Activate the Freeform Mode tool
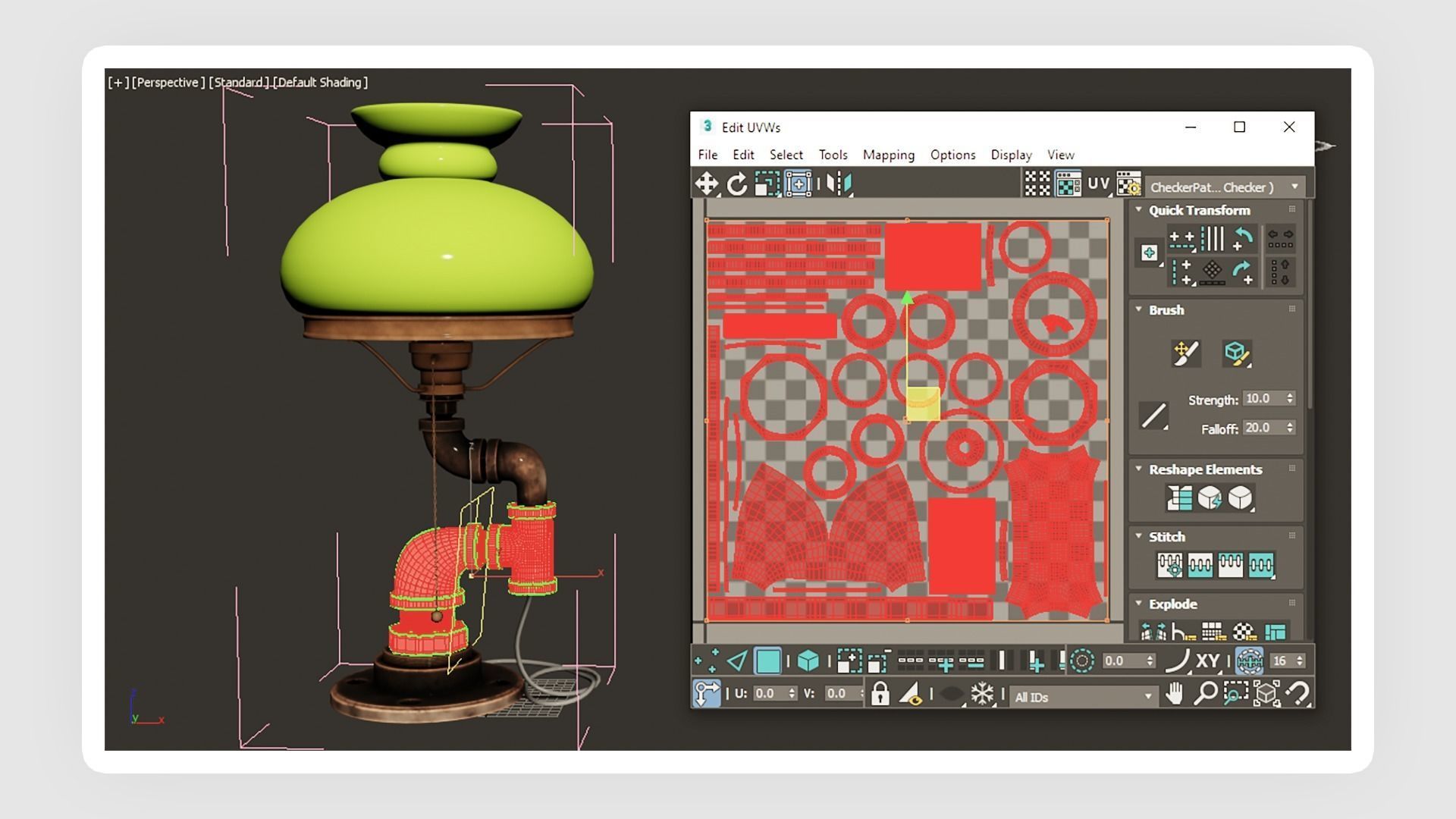 pos(798,184)
